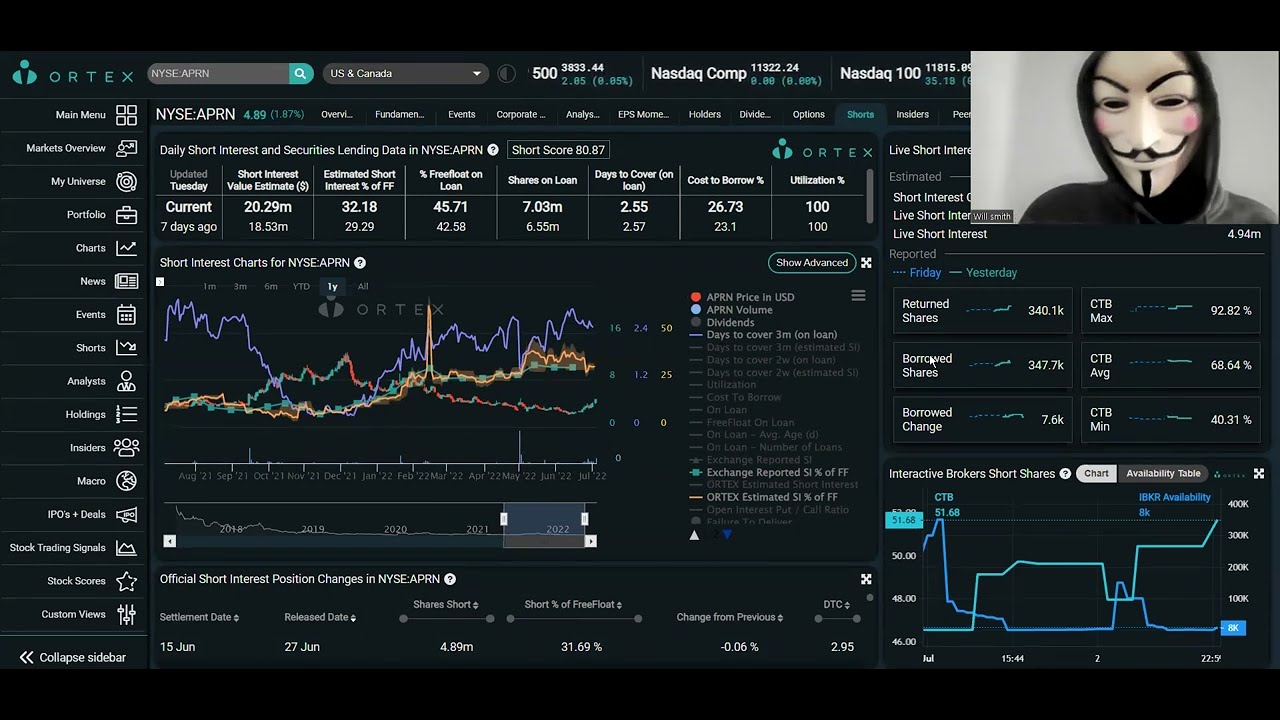Open Markets Overview sidebar icon

[x=126, y=148]
